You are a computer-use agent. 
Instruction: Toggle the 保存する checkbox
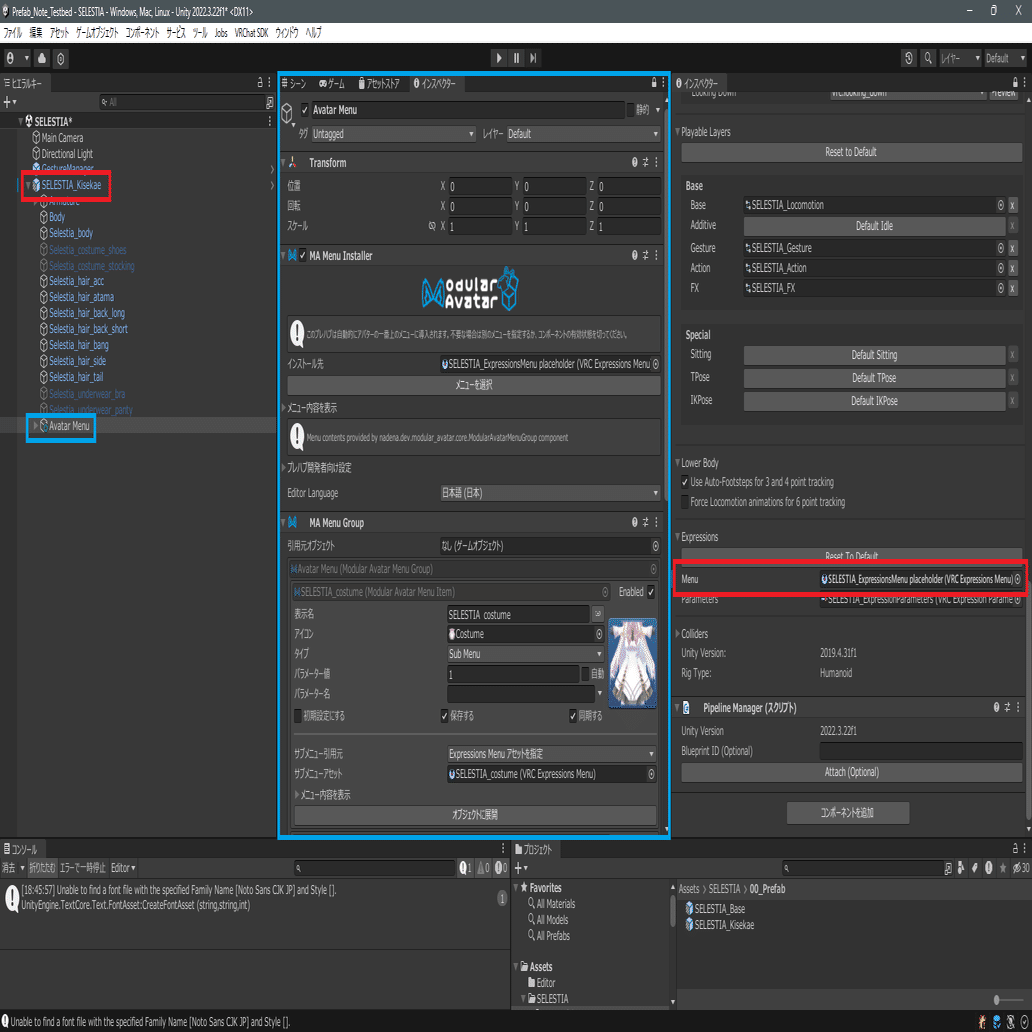(x=444, y=715)
